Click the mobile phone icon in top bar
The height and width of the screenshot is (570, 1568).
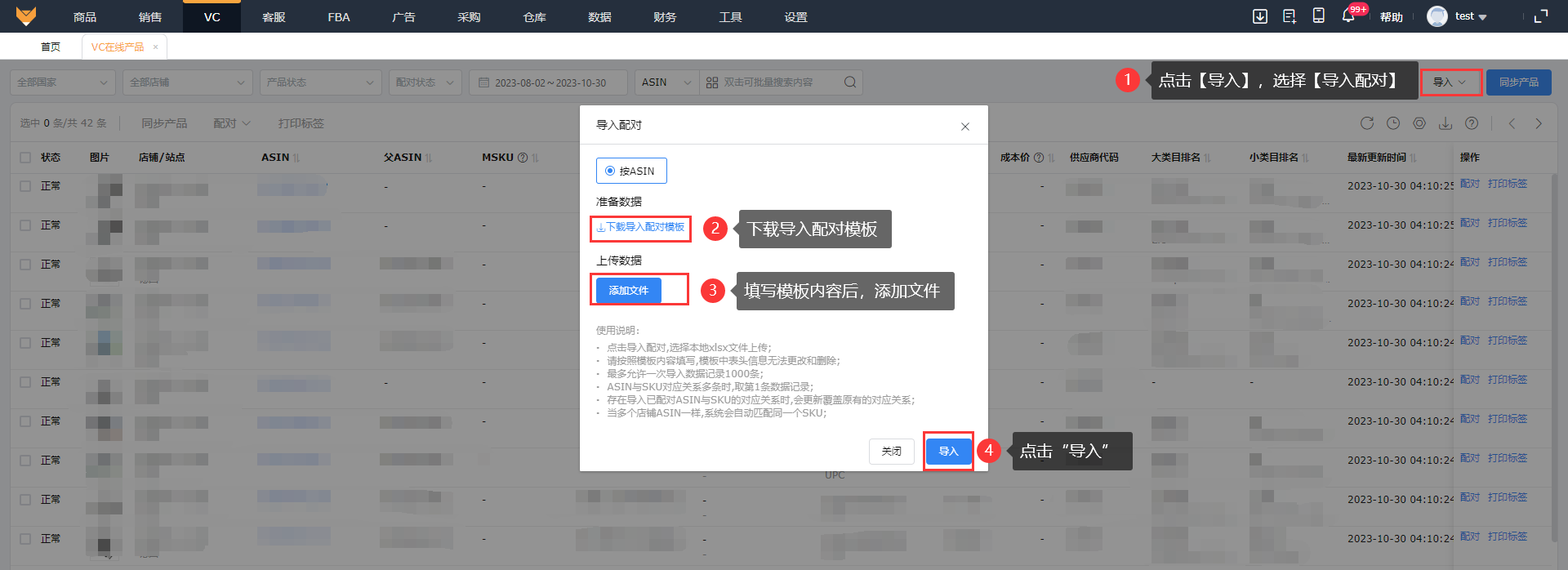[x=1318, y=16]
